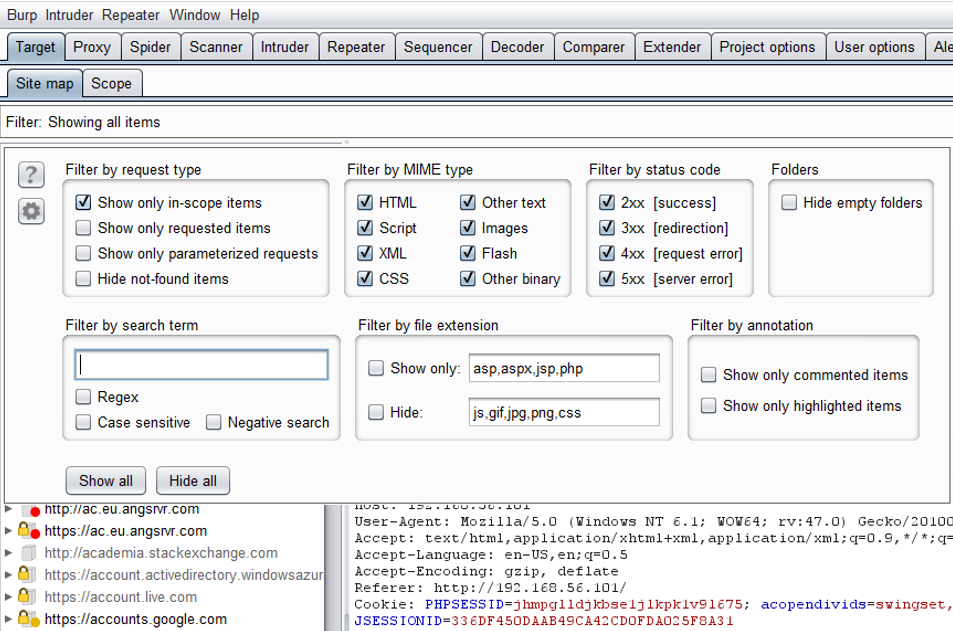Uncheck the Flash MIME type
Viewport: 953px width, 631px height.
tap(467, 253)
